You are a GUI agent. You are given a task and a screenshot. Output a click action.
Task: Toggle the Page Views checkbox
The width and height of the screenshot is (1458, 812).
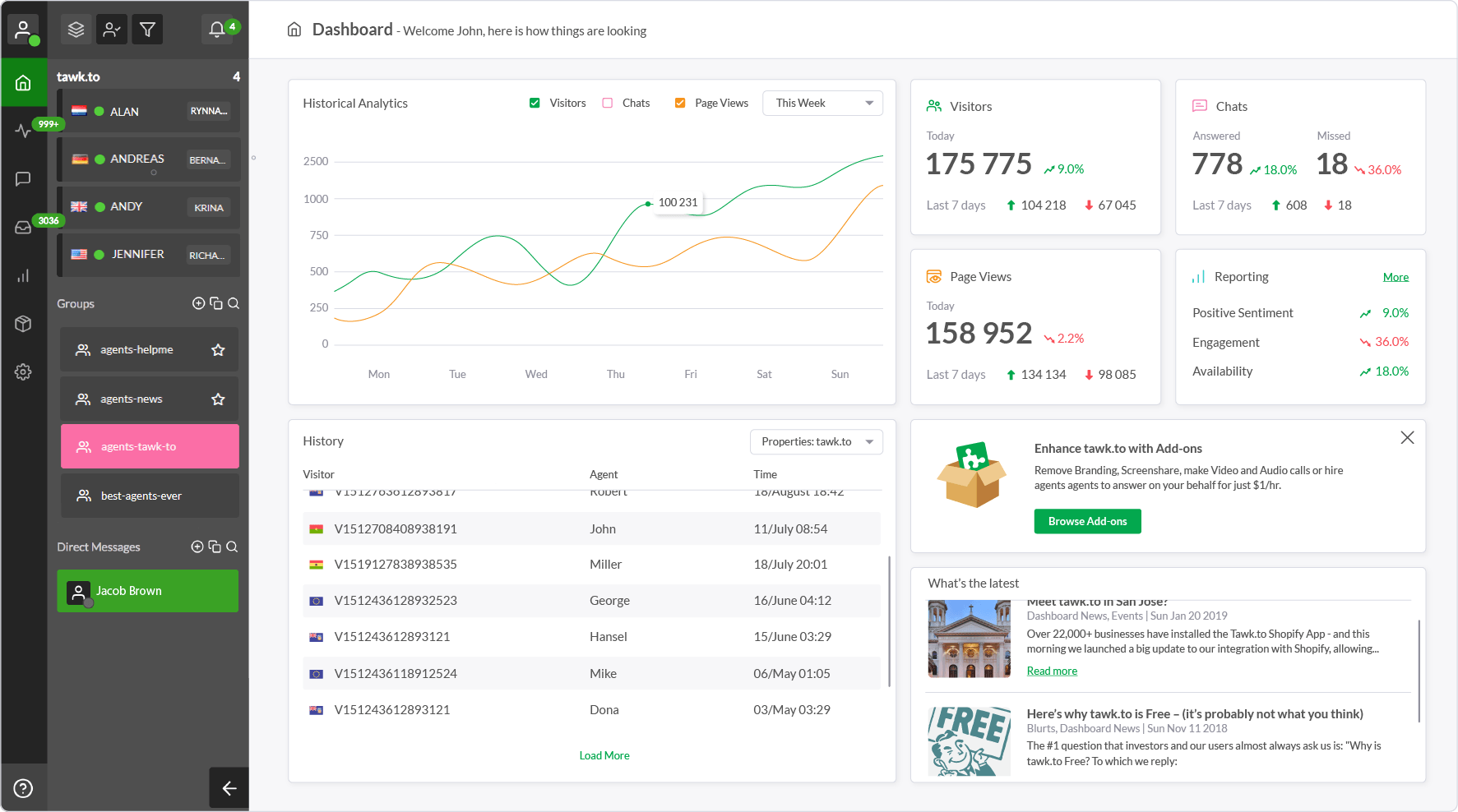(x=680, y=103)
